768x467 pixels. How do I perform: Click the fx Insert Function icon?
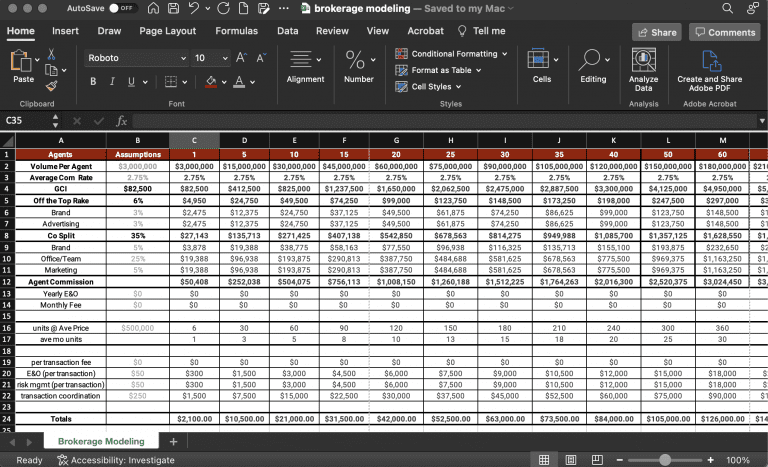click(121, 121)
